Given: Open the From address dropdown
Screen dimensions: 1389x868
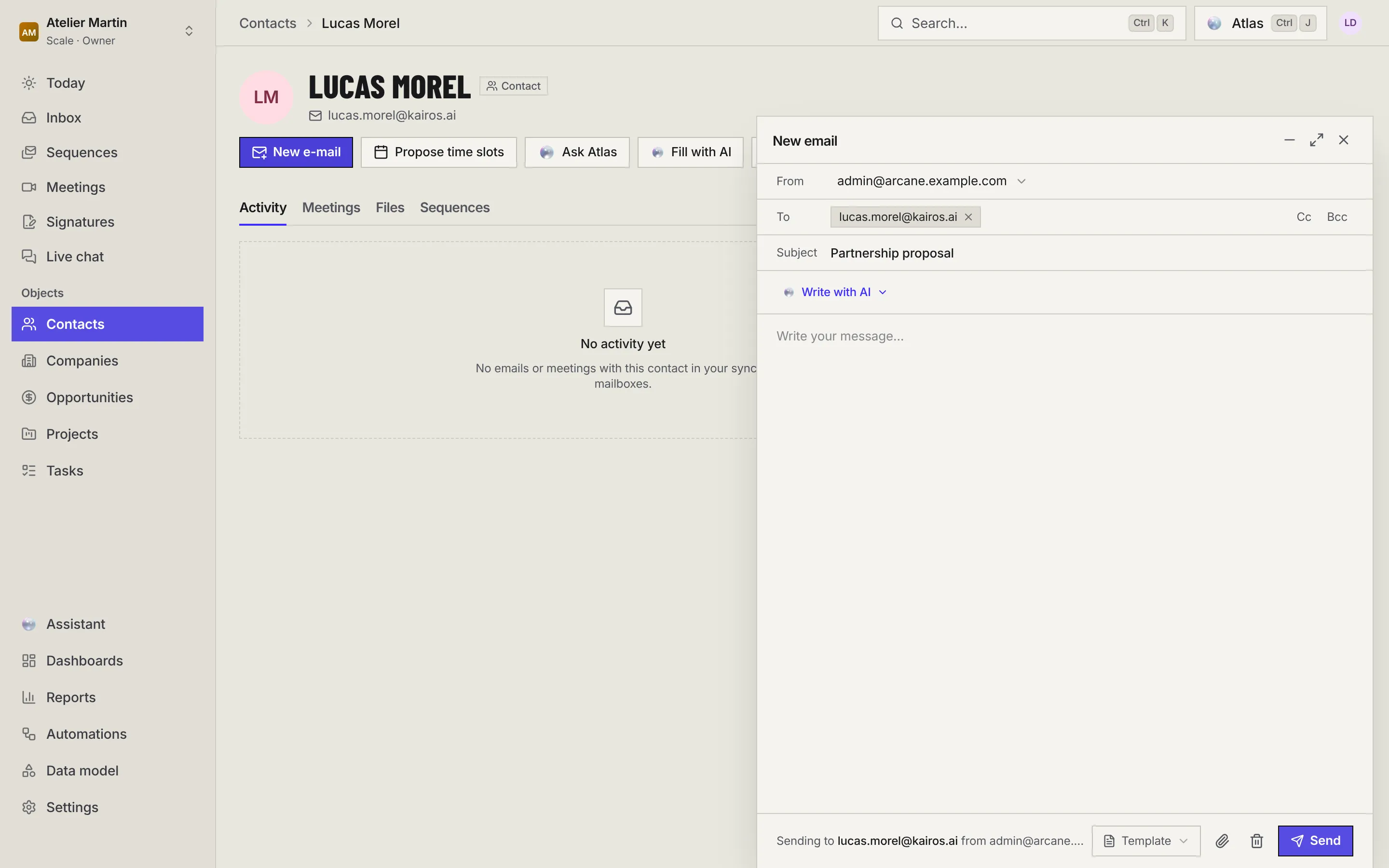Looking at the screenshot, I should point(931,181).
